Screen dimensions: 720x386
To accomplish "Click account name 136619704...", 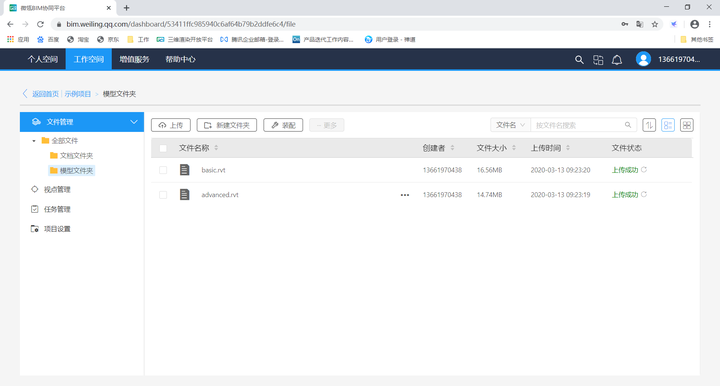I will 679,59.
